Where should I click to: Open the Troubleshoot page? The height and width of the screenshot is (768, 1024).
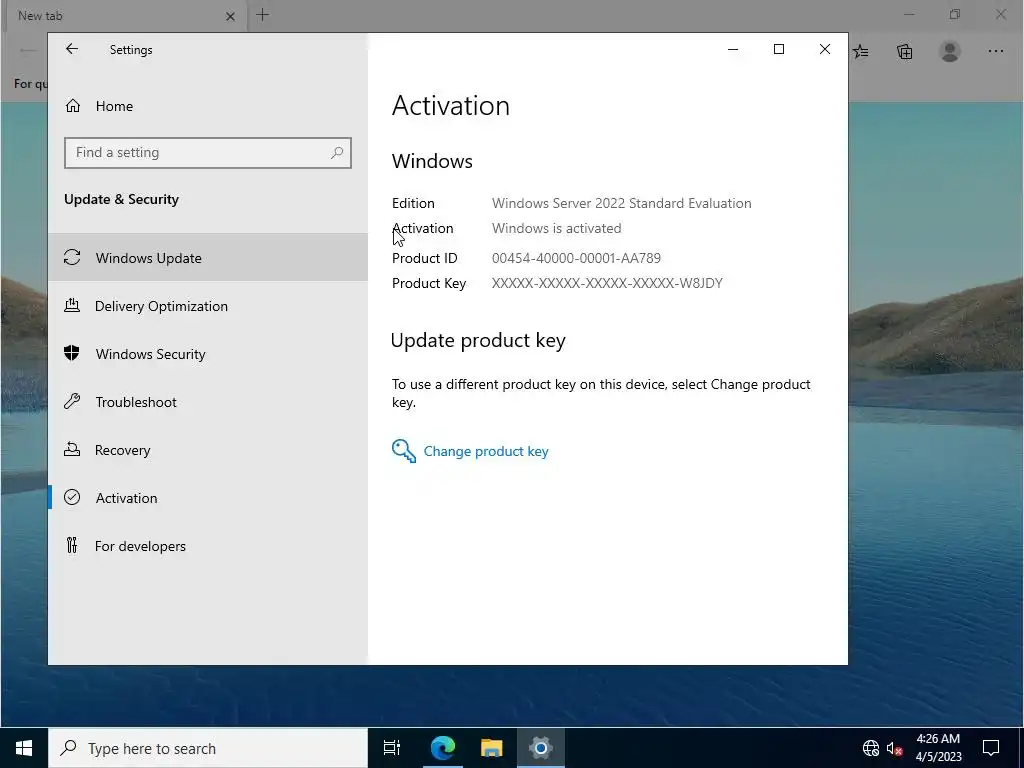tap(208, 402)
